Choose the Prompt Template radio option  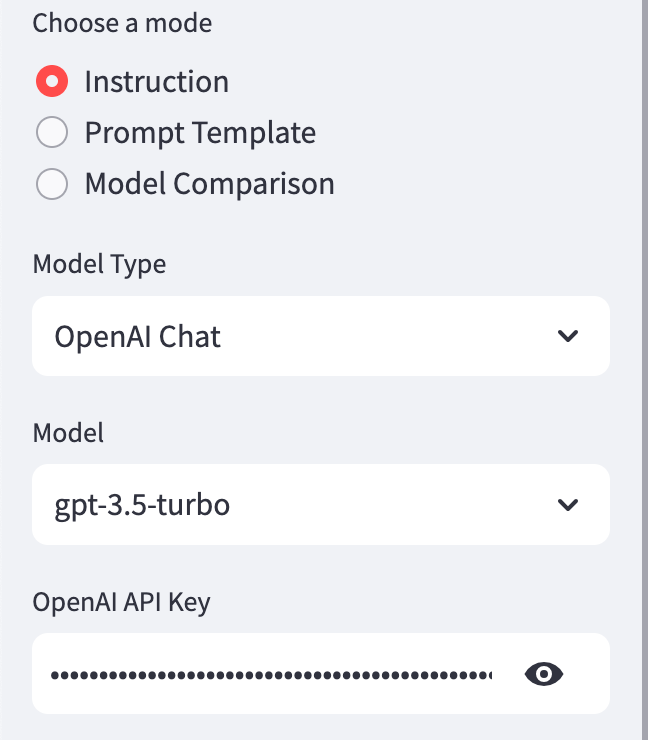tap(52, 132)
